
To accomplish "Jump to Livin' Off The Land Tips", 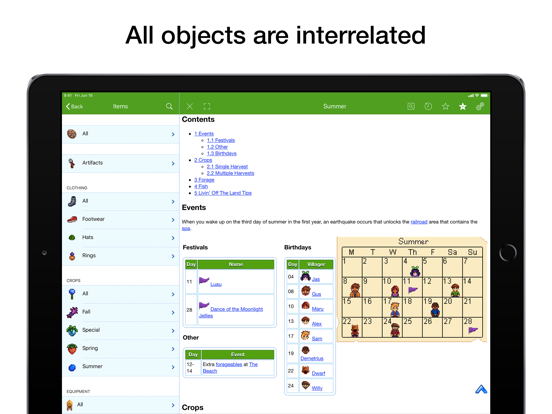I will tap(223, 193).
